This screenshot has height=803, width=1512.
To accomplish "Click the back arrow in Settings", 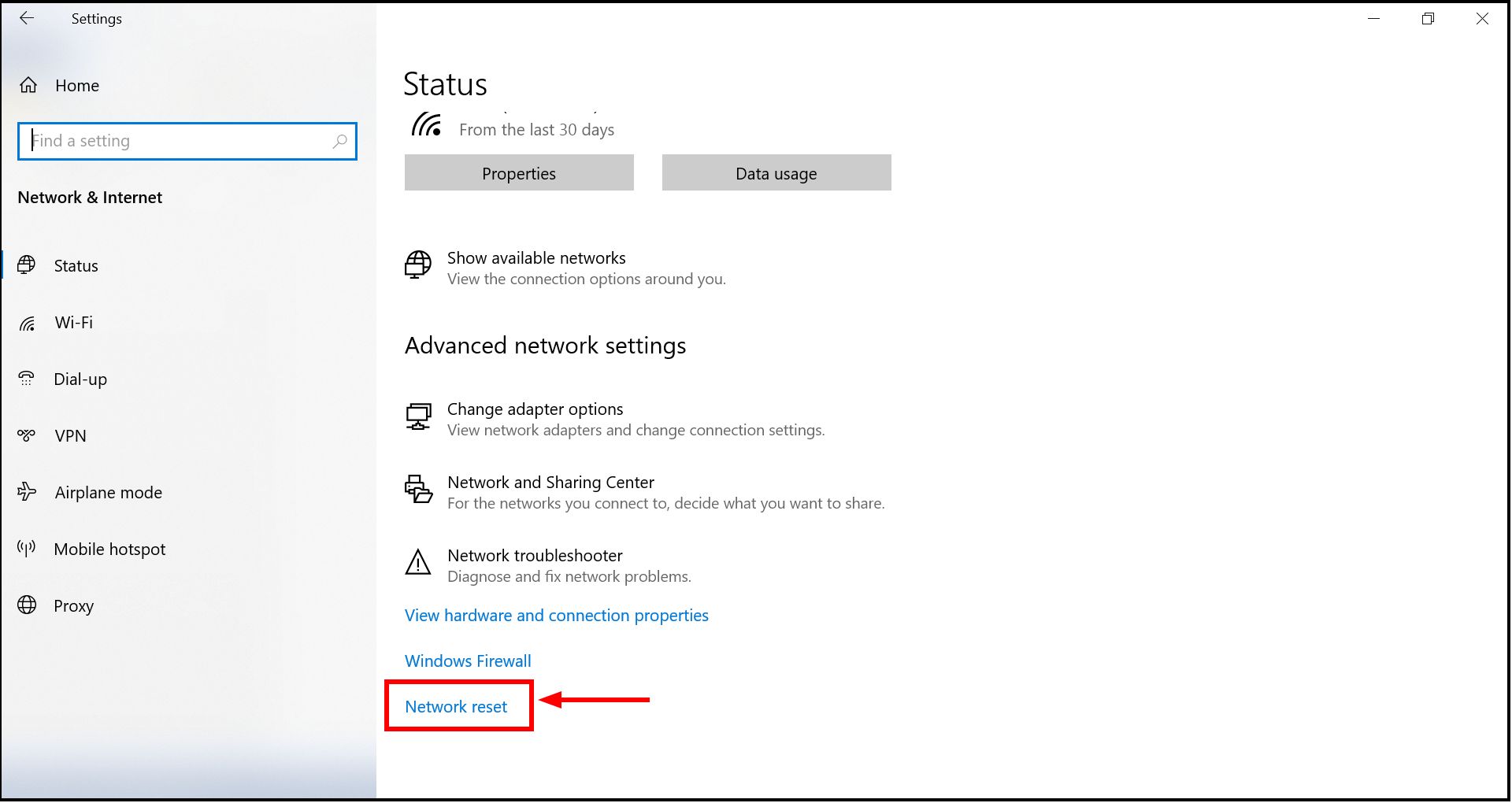I will (x=27, y=18).
